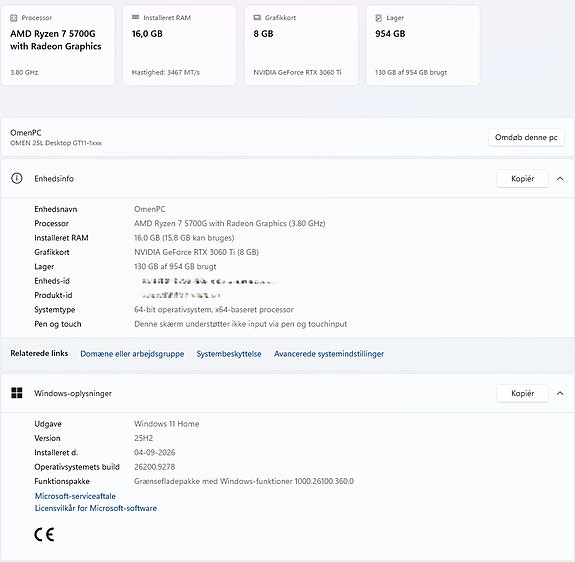Click the Omdøb denne pc button
Viewport: 575px width, 562px height.
click(526, 137)
